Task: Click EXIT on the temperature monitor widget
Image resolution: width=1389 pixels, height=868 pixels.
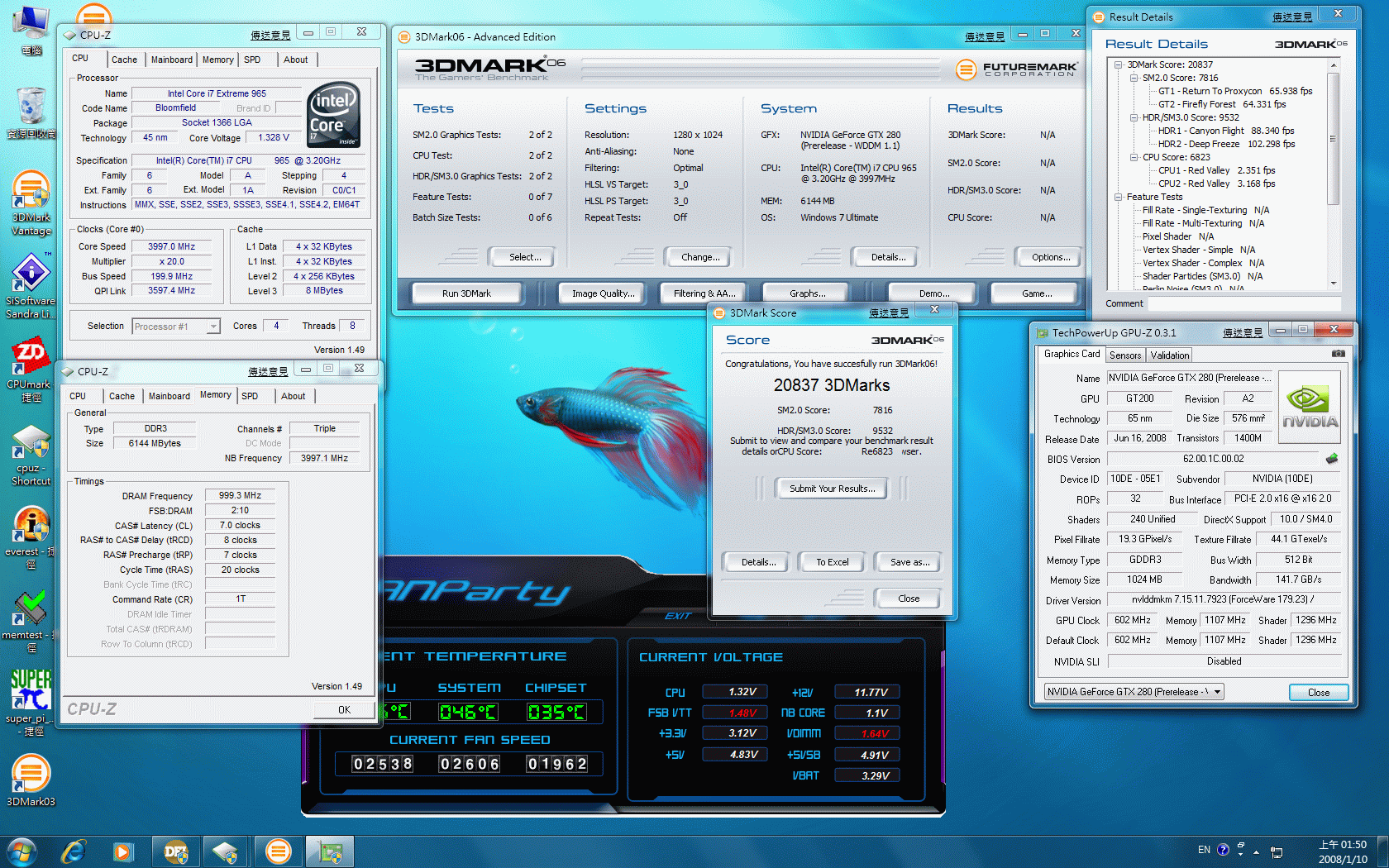Action: (x=677, y=616)
